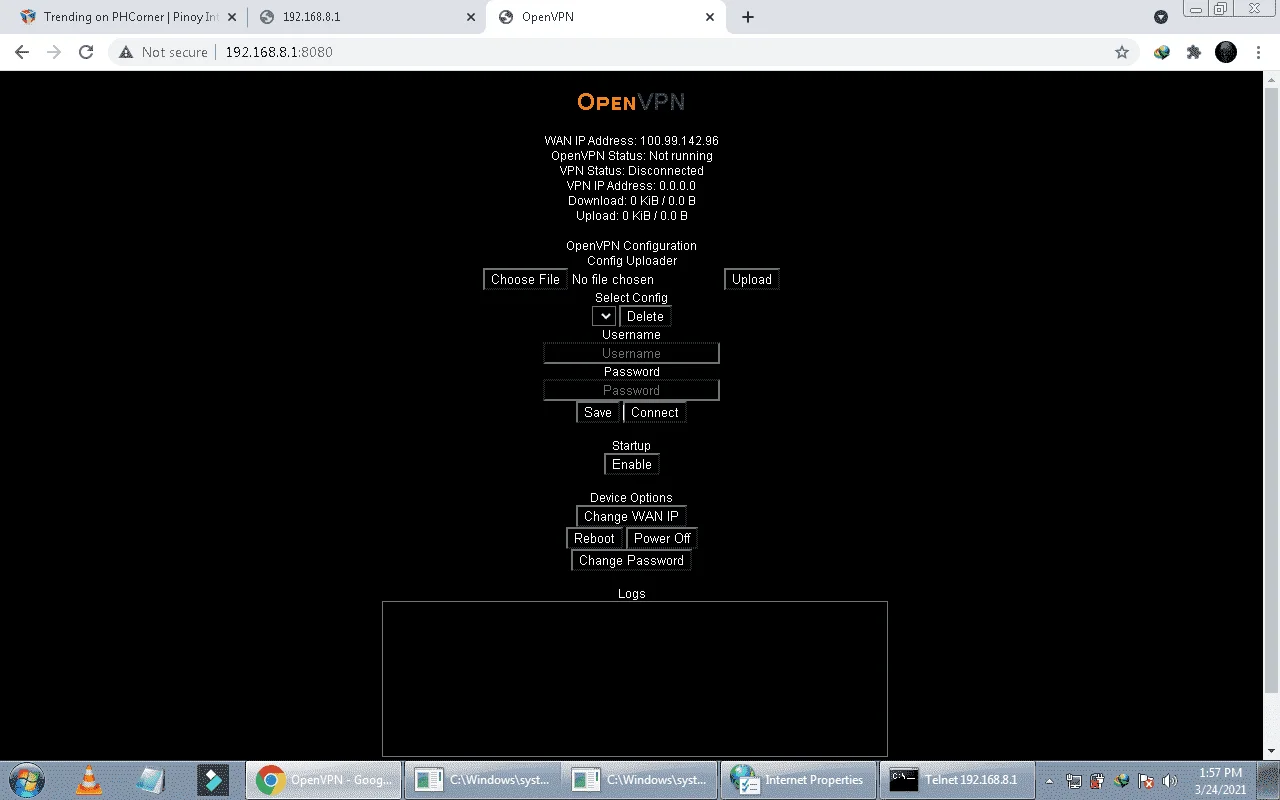The height and width of the screenshot is (800, 1280).
Task: Open the Extensions puzzle icon
Action: (1193, 52)
